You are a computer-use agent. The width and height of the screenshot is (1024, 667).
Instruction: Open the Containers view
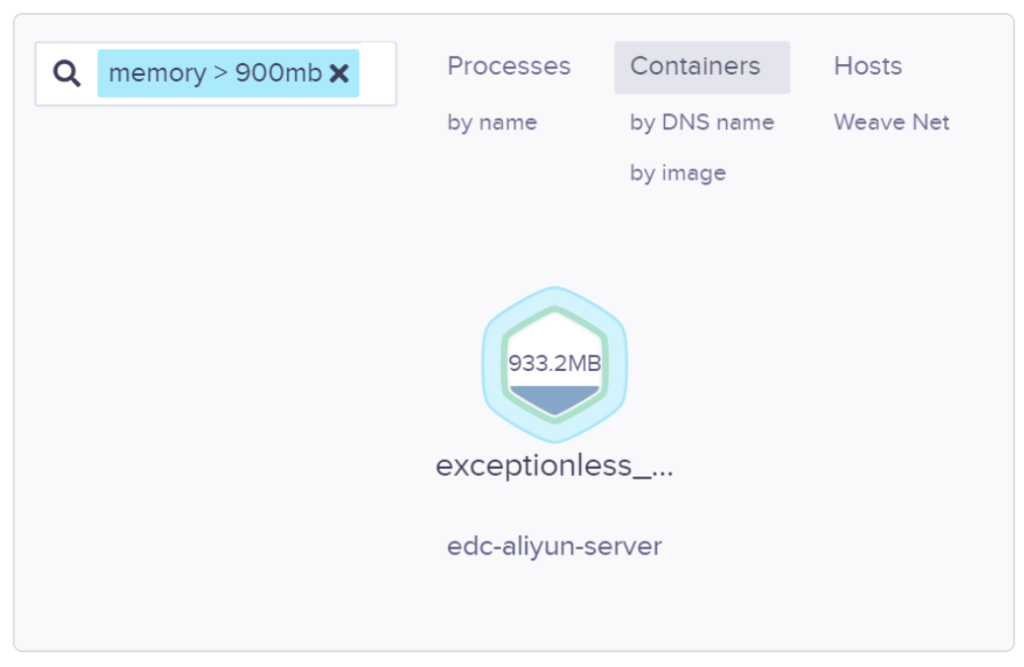pyautogui.click(x=702, y=67)
